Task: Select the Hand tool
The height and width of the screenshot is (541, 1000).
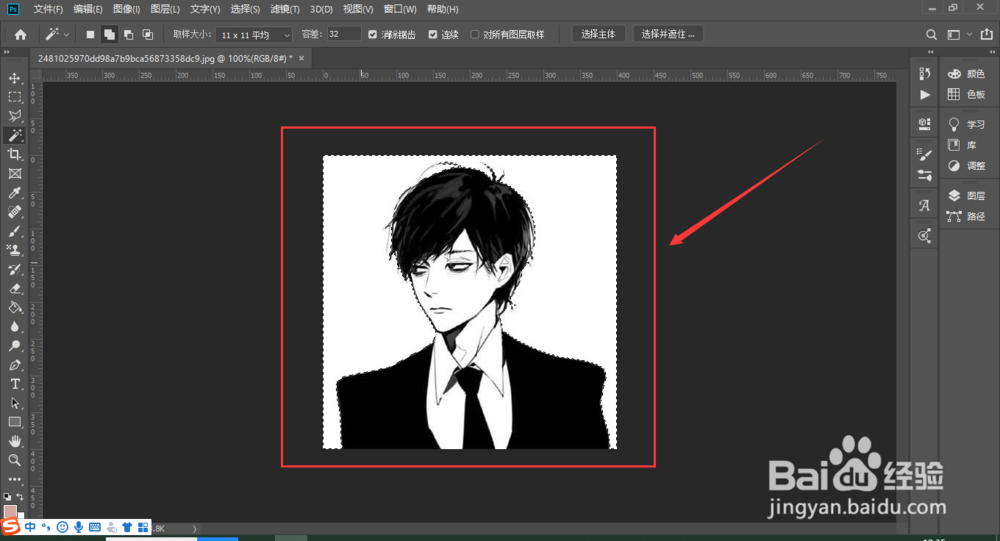Action: 15,441
